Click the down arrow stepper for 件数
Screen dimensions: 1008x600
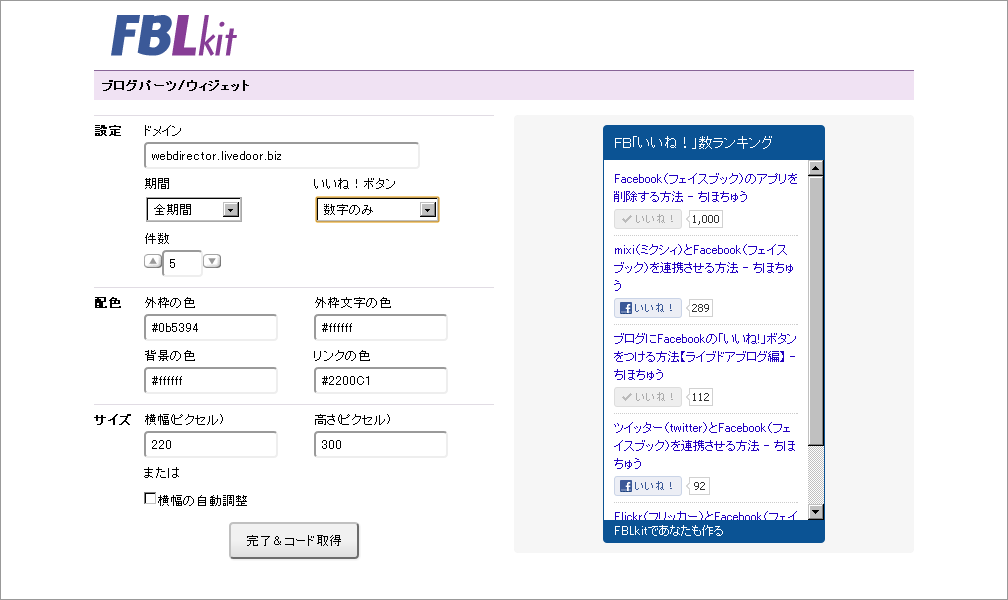[212, 261]
